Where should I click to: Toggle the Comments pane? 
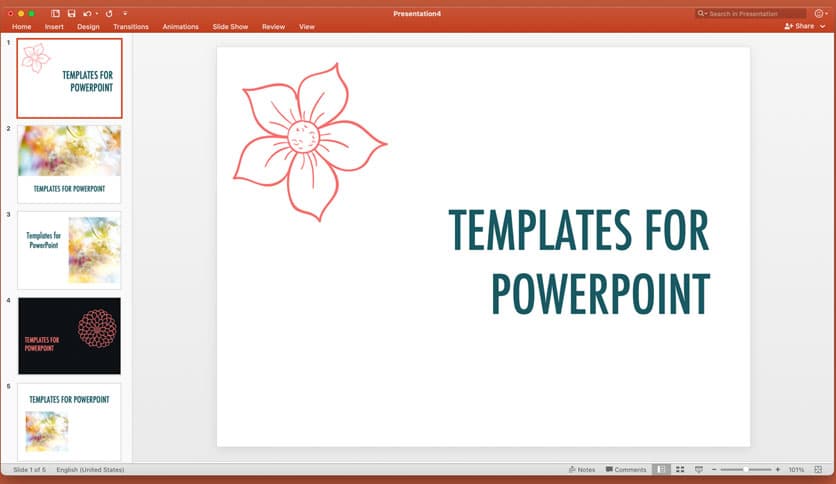tap(626, 470)
